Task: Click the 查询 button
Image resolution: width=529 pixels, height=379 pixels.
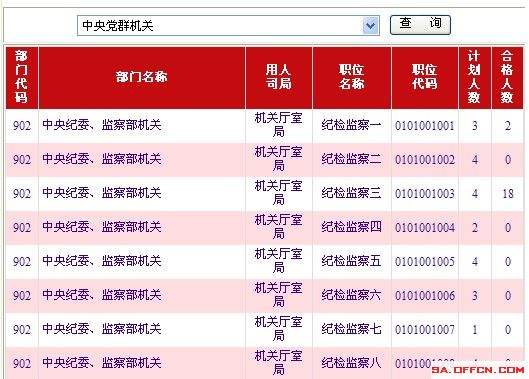Action: point(420,25)
